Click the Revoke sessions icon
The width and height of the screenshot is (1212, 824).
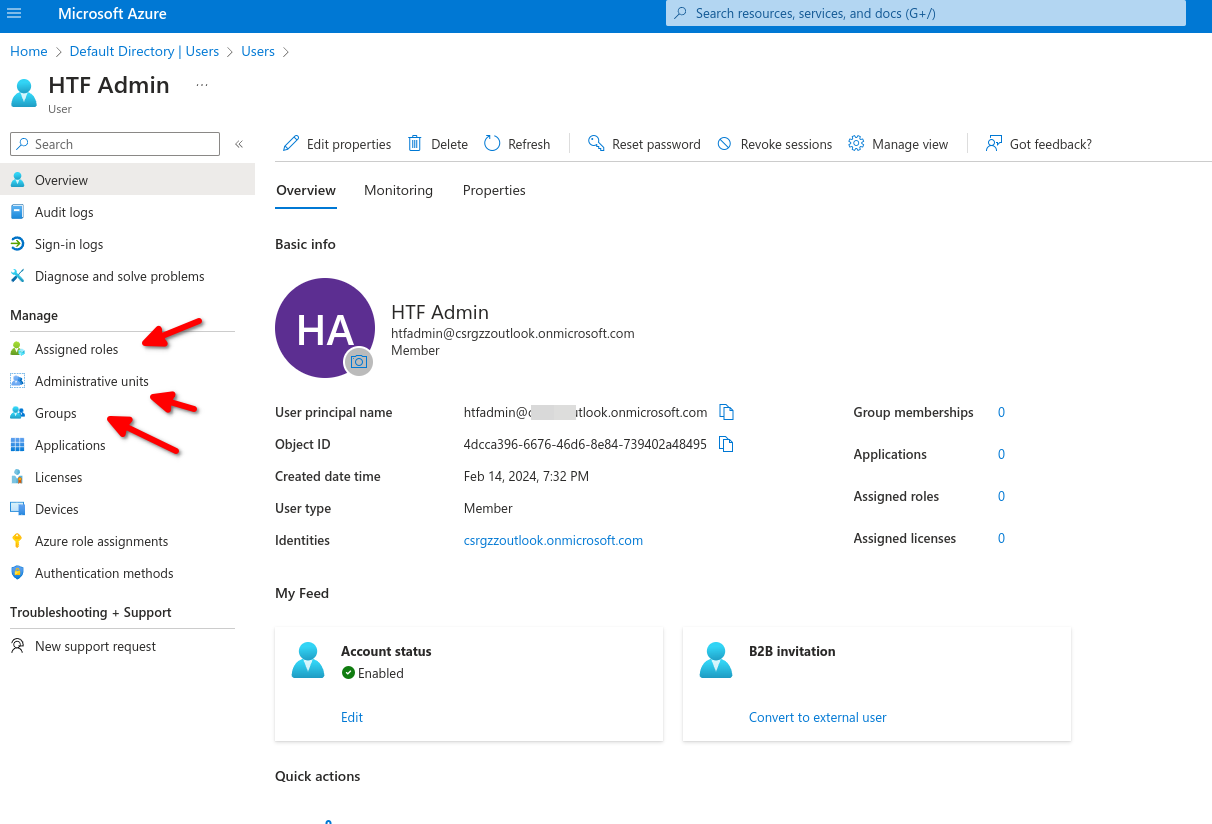pos(724,144)
